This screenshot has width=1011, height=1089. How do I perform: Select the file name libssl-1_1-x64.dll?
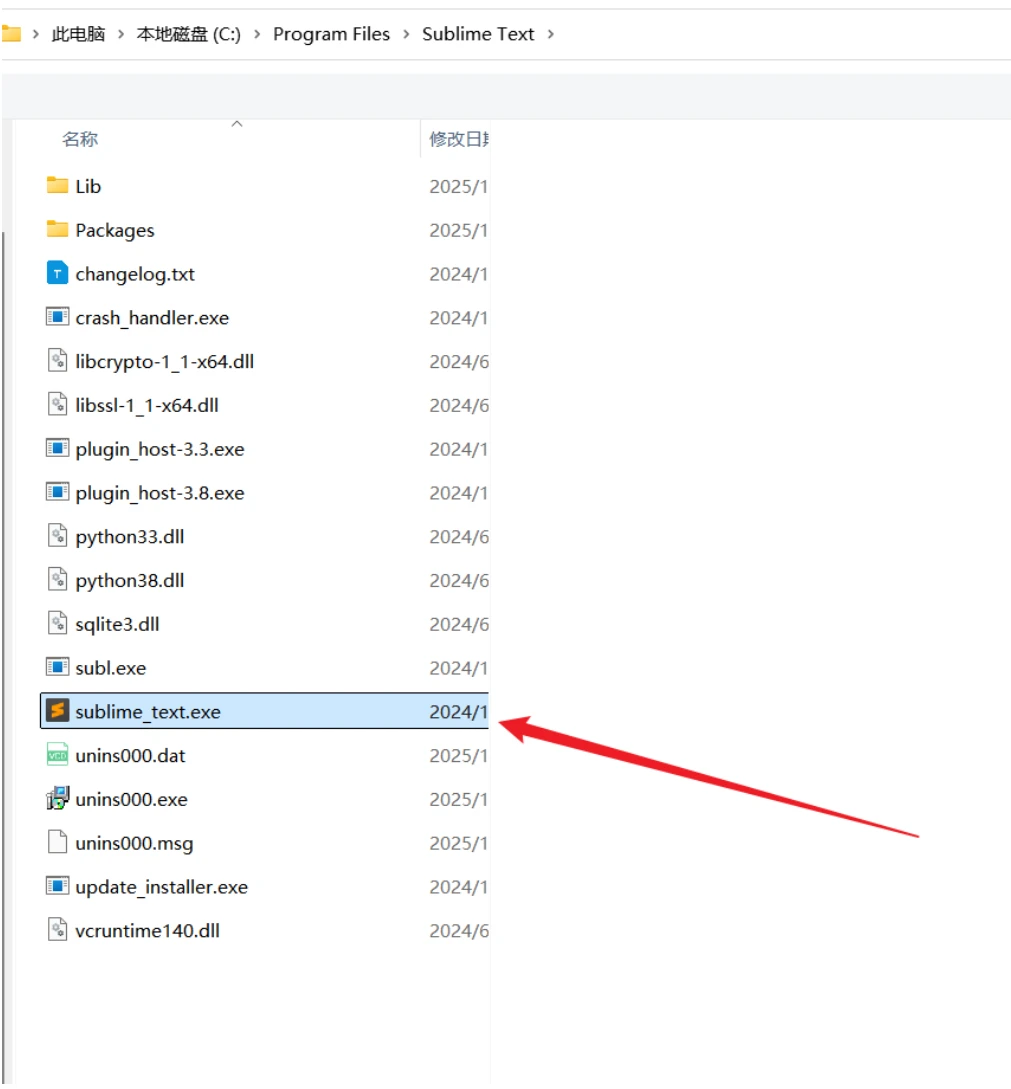click(147, 406)
